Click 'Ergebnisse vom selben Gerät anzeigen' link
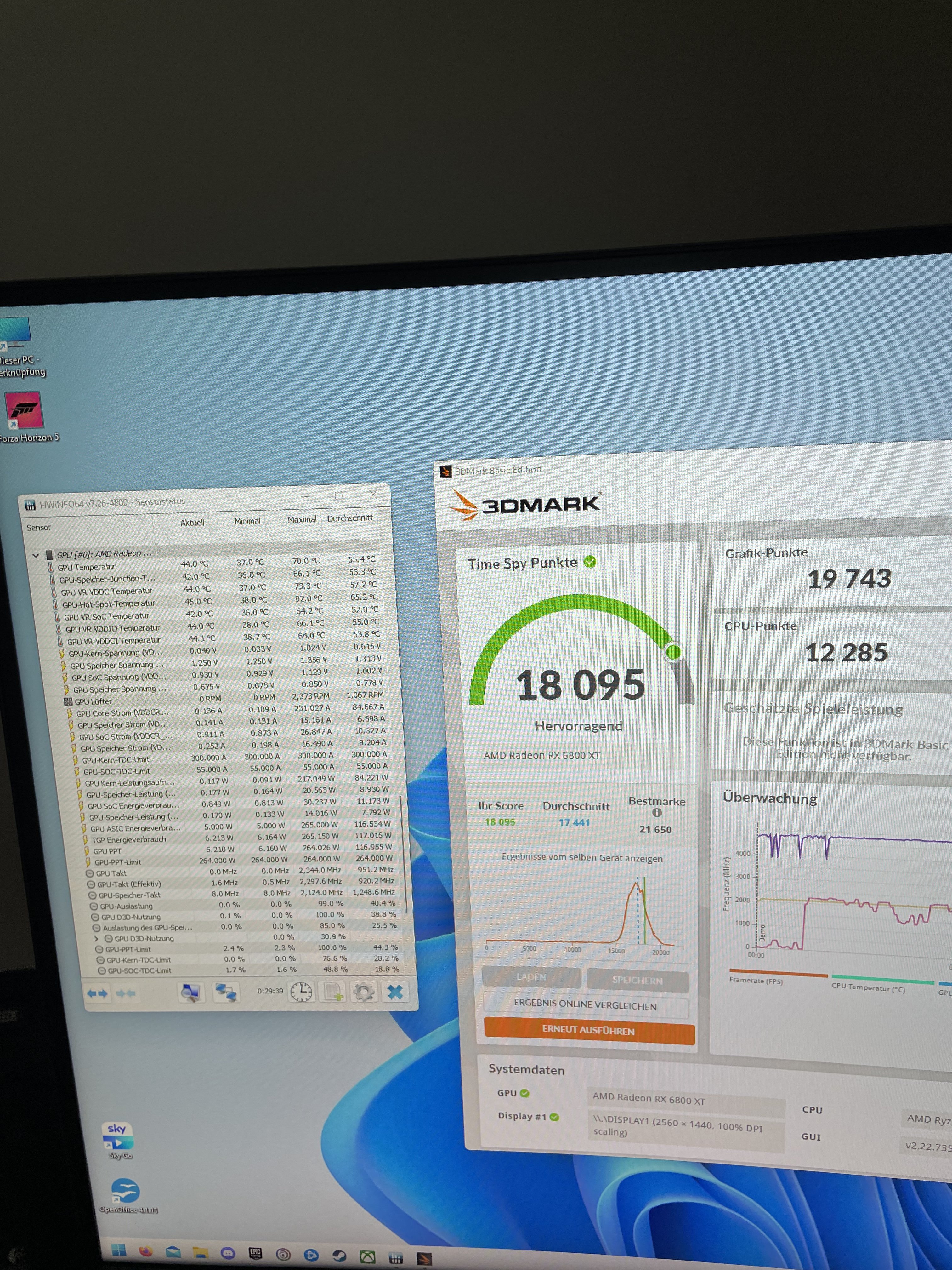Viewport: 952px width, 1270px height. pos(582,858)
